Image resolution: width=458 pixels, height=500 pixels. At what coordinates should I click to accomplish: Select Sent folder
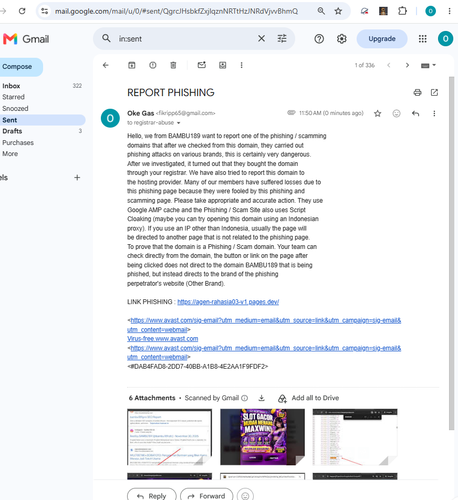pos(42,120)
